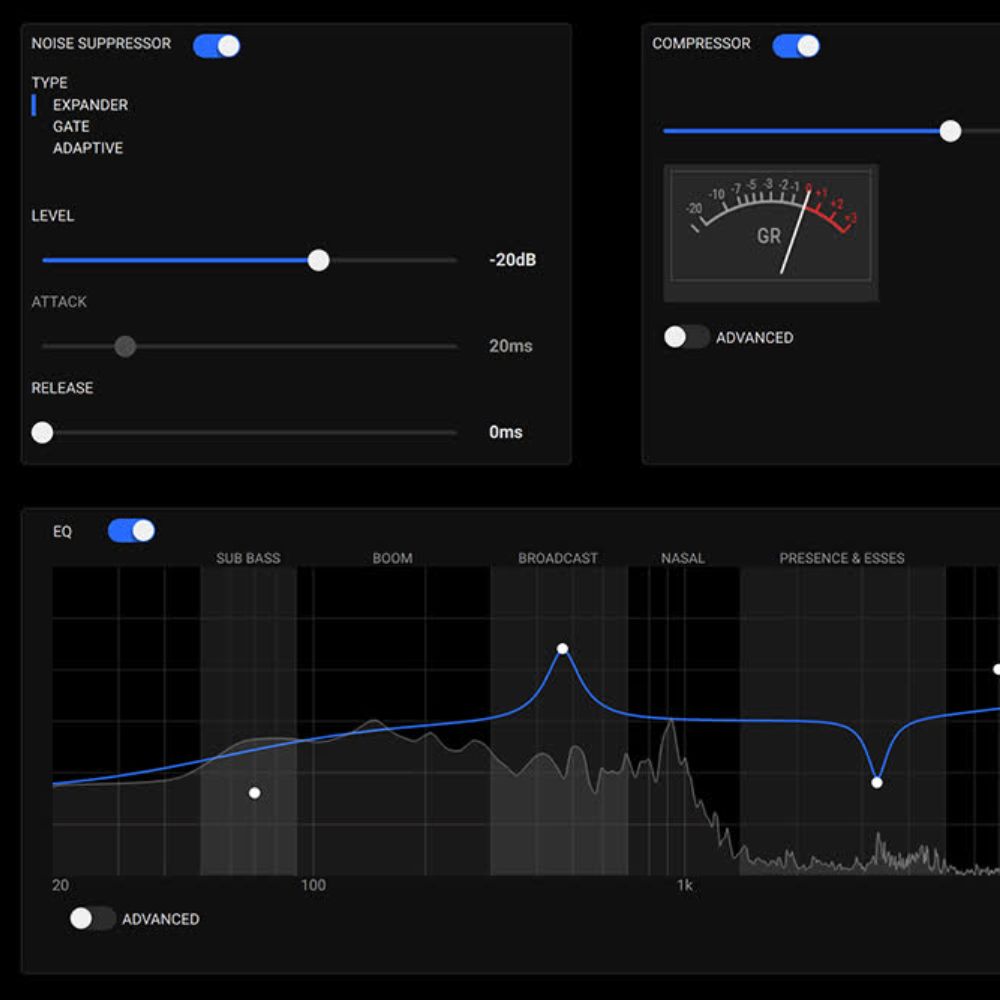1000x1000 pixels.
Task: Toggle the Noise Suppressor switch off
Action: coord(216,45)
